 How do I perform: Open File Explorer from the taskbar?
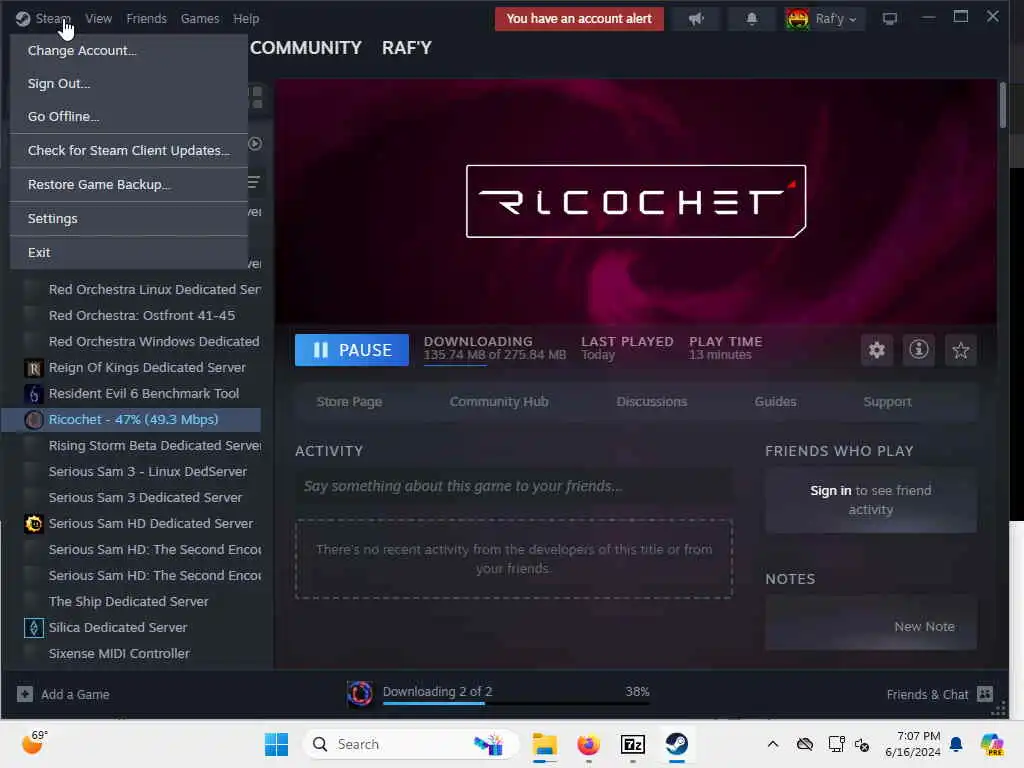point(544,744)
